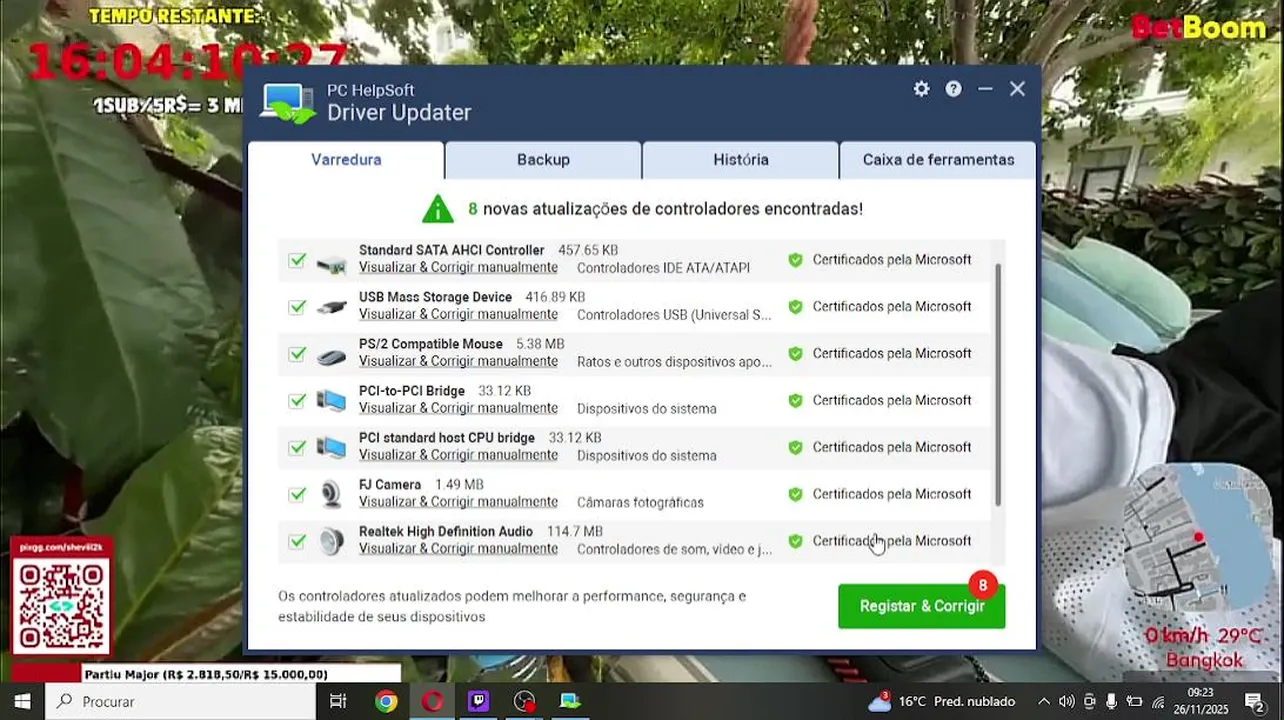Viewport: 1284px width, 720px height.
Task: Click Visualizar & Corrigir manualmente for SATA AHCI Controller
Action: 458,268
